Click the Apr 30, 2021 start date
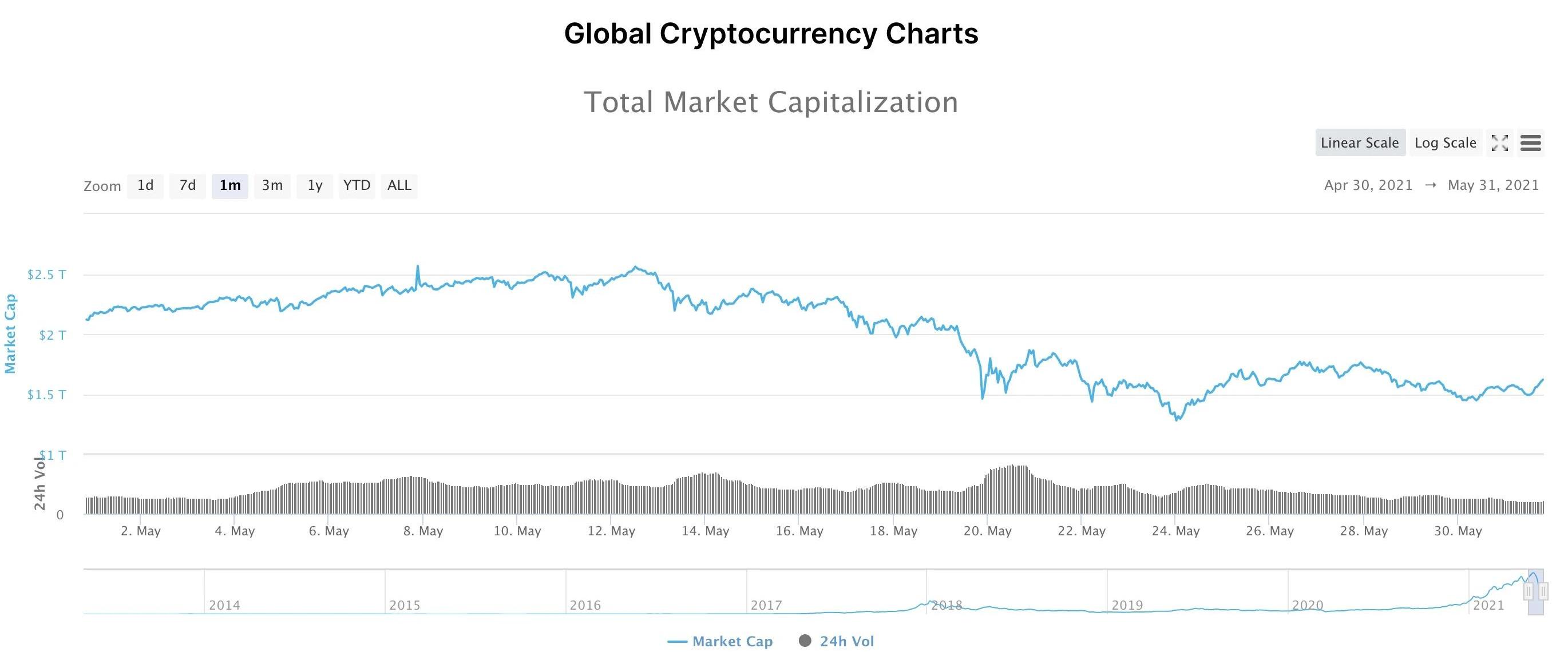The image size is (1568, 652). [1368, 185]
